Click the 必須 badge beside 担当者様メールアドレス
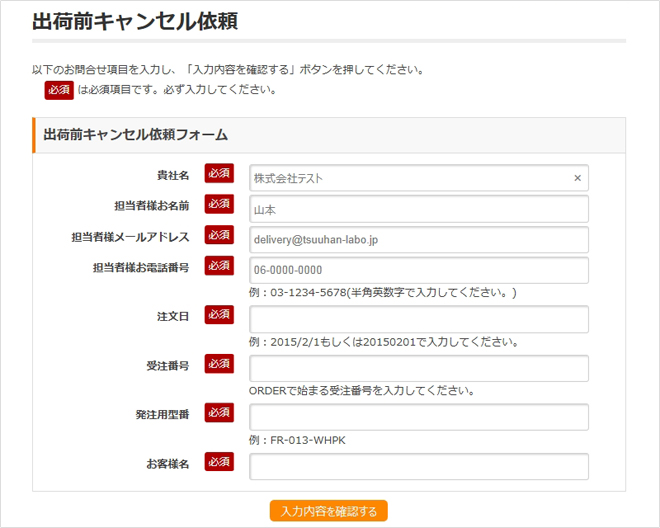The image size is (660, 528). coord(219,235)
